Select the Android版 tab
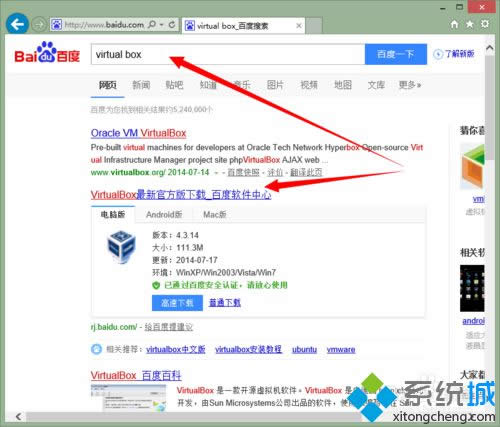This screenshot has height=427, width=500. pos(164,214)
